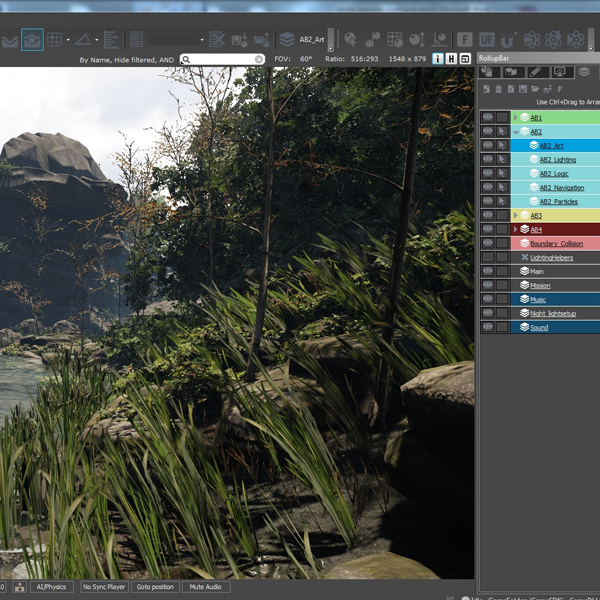Open the Display settings tab in RollupBar
The width and height of the screenshot is (600, 600).
561,72
